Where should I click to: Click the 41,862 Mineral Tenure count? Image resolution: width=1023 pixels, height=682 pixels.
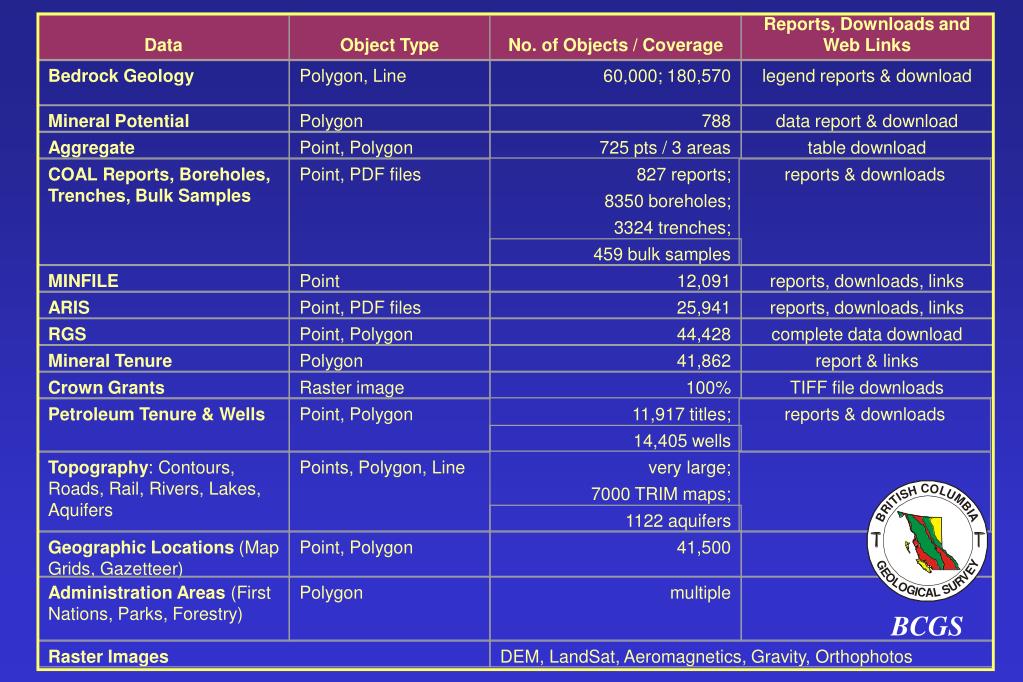(x=703, y=361)
